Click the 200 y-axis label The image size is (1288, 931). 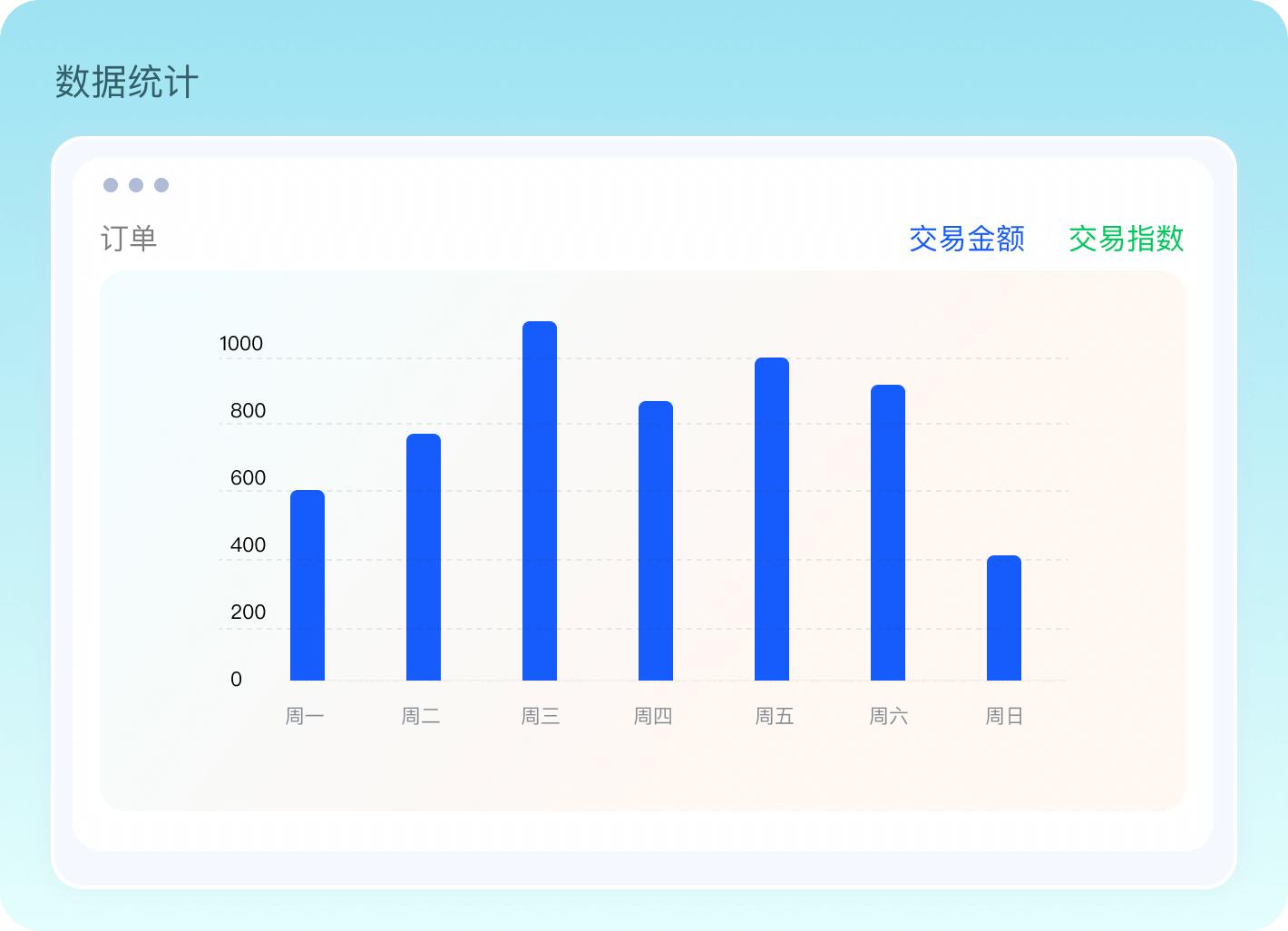pyautogui.click(x=248, y=612)
